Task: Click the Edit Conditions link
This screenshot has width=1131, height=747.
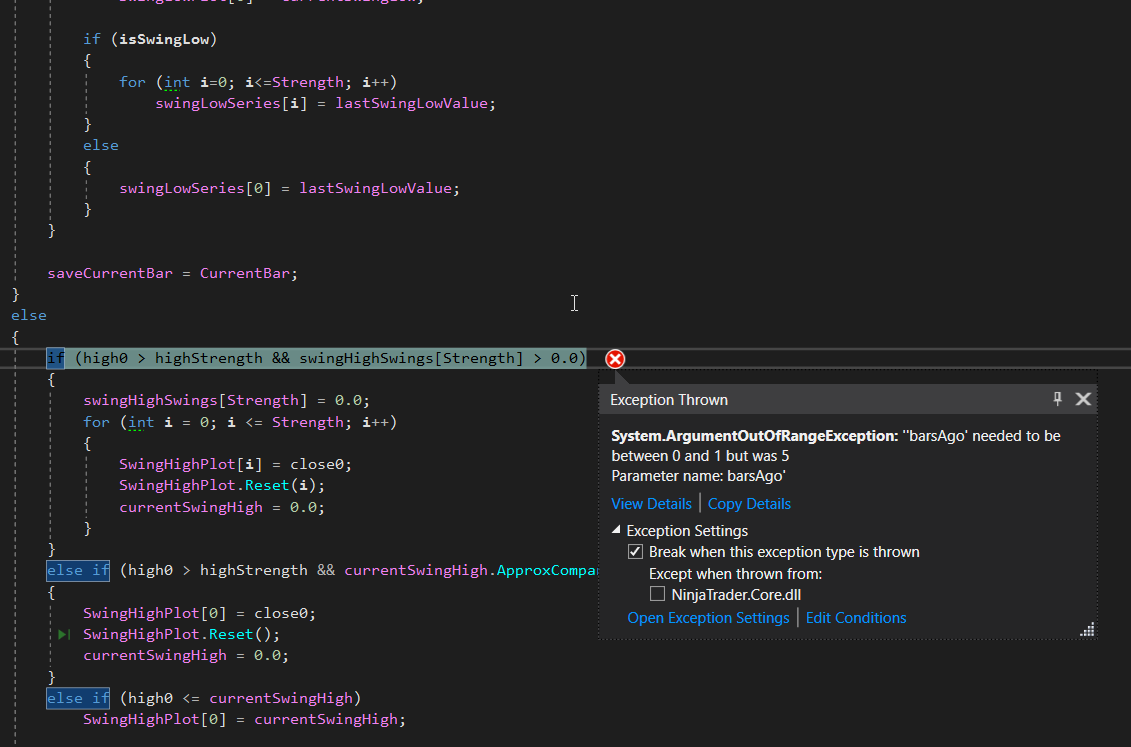Action: click(x=855, y=618)
